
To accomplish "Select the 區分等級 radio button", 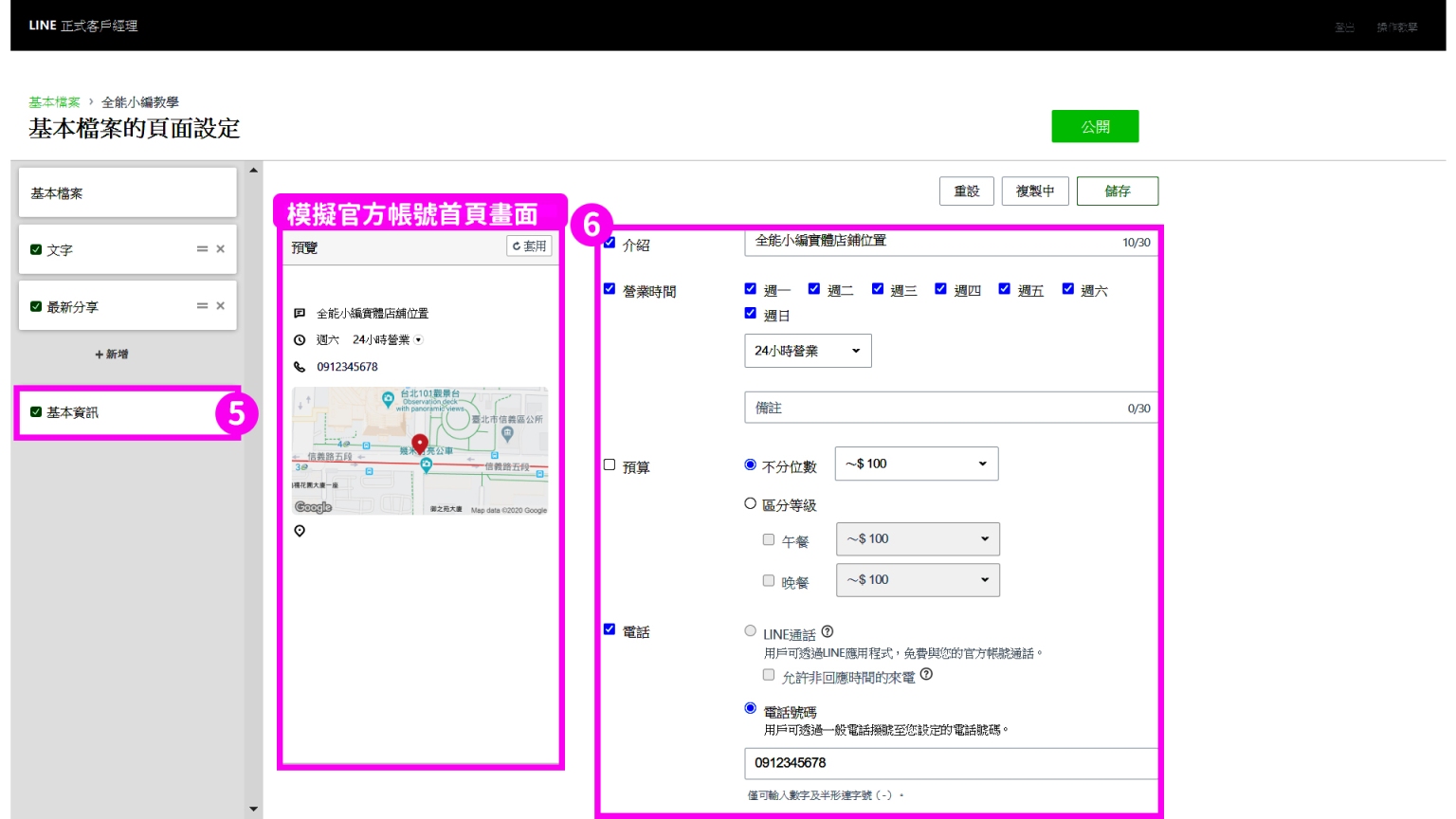I will [x=751, y=504].
